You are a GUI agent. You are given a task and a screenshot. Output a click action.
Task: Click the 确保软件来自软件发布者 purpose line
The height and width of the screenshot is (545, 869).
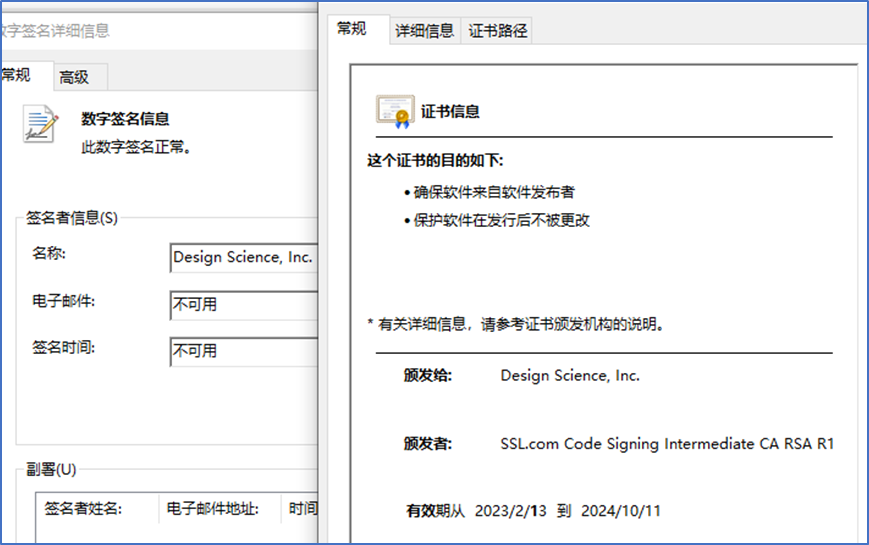pyautogui.click(x=494, y=192)
